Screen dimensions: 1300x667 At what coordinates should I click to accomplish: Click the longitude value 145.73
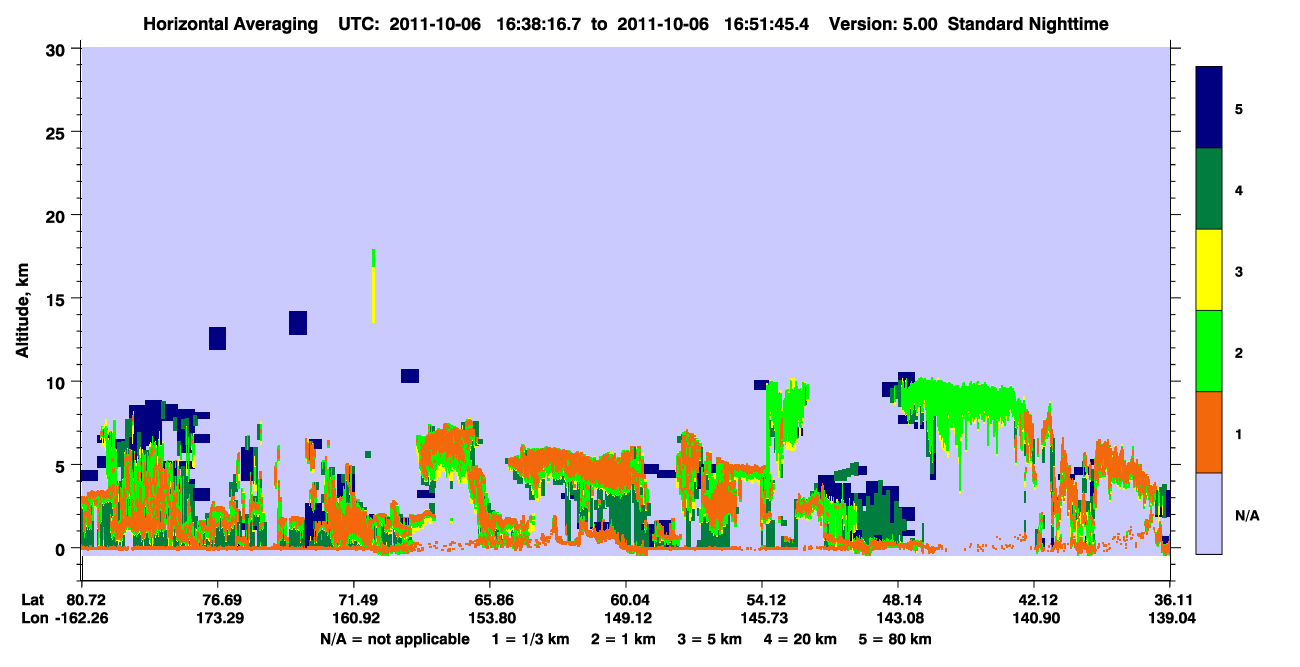coord(762,619)
